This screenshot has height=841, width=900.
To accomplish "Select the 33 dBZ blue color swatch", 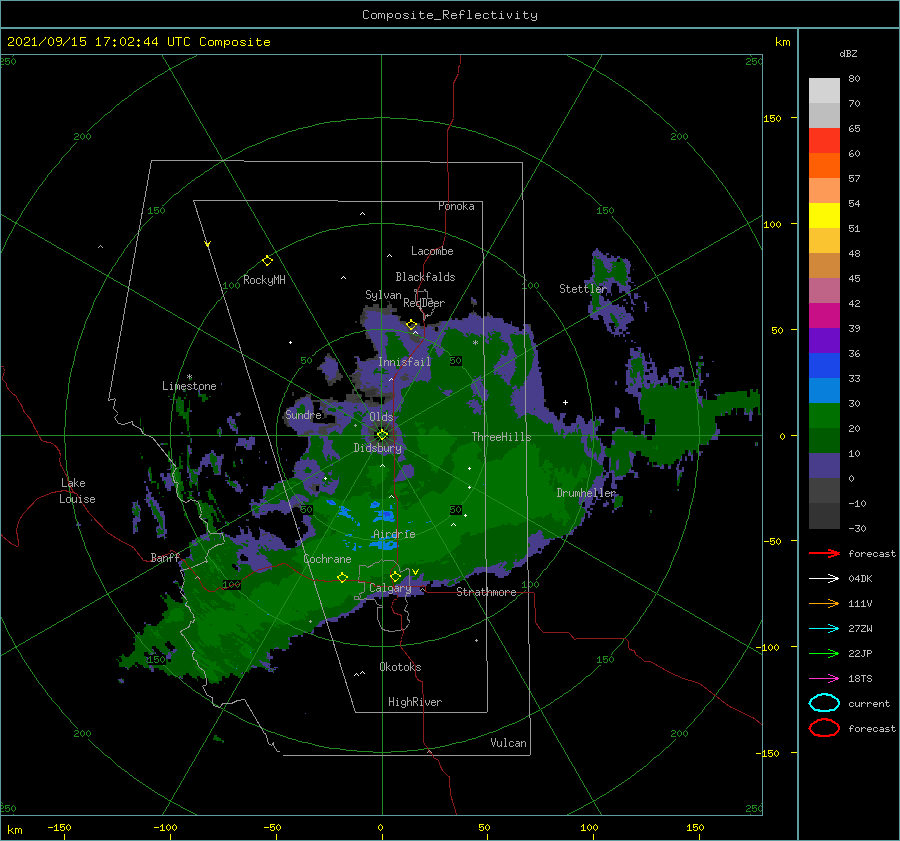I will click(x=824, y=365).
